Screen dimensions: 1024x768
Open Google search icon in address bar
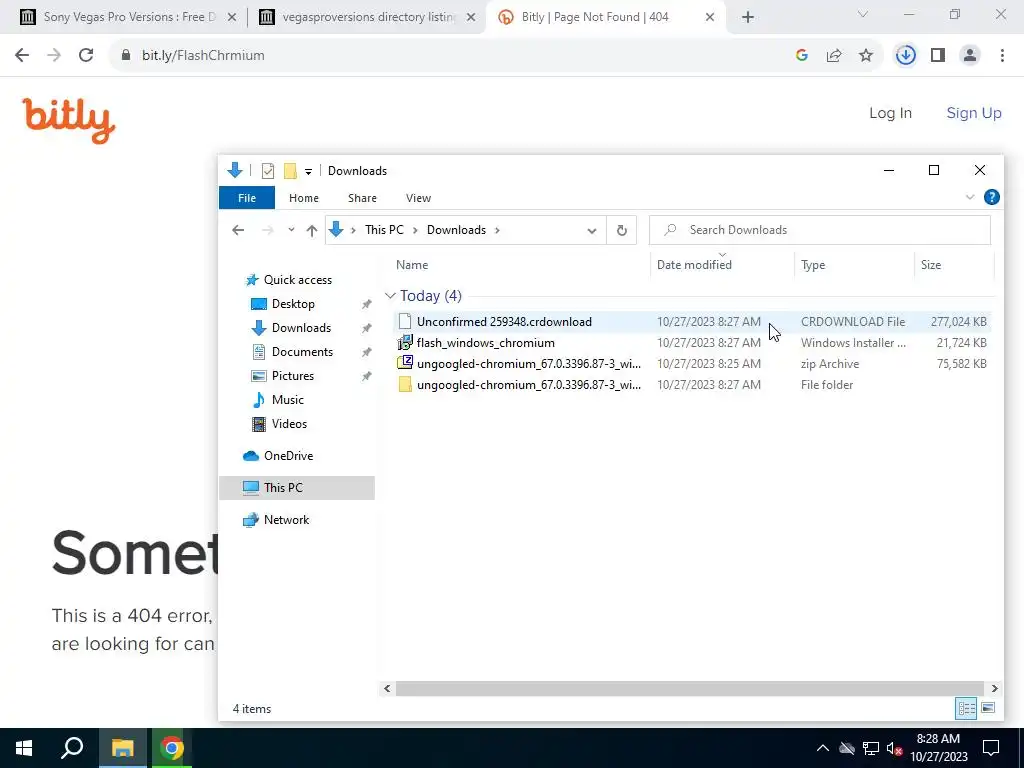pyautogui.click(x=802, y=56)
